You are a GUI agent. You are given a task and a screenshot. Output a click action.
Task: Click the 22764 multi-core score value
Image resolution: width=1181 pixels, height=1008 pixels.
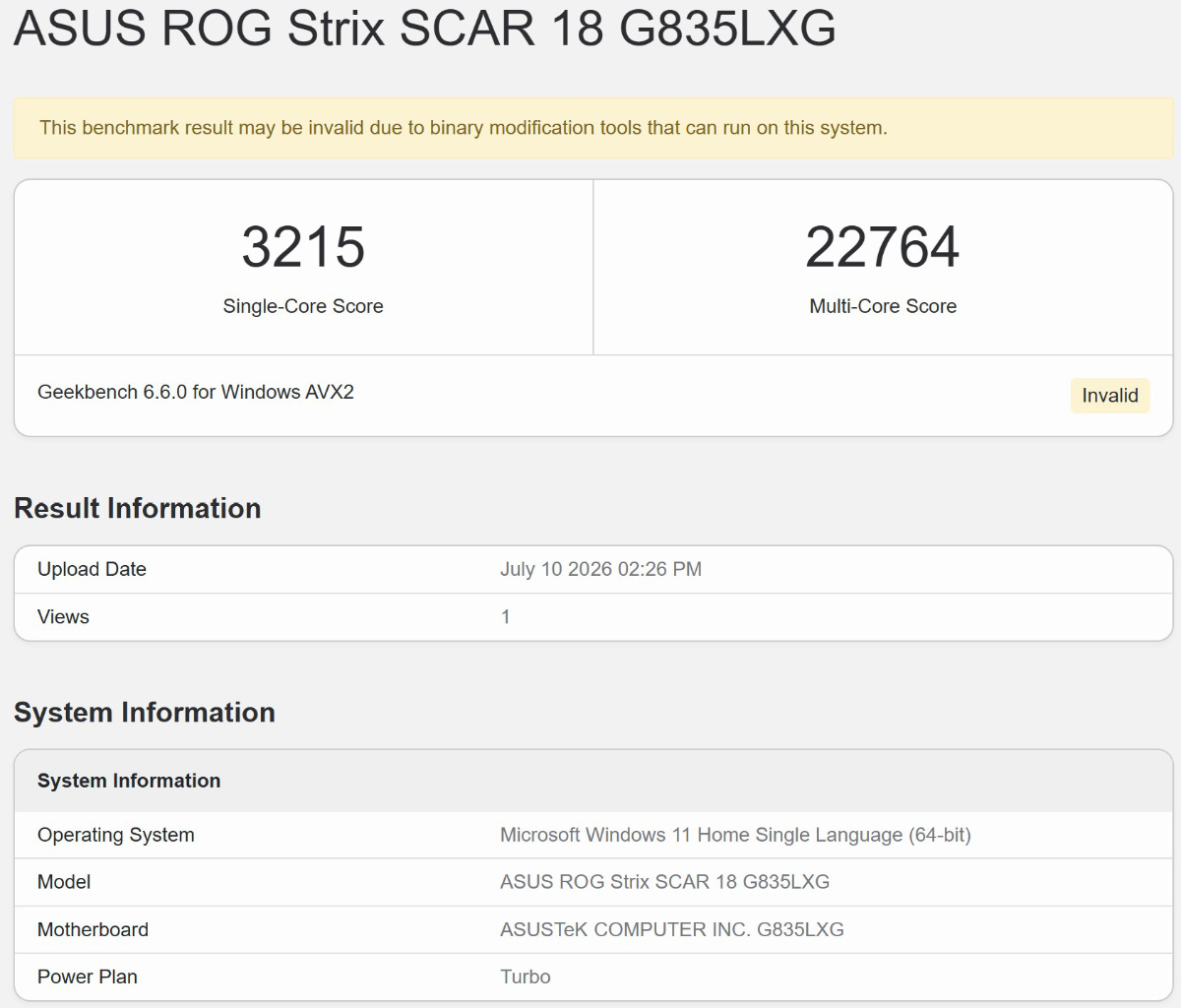tap(883, 246)
